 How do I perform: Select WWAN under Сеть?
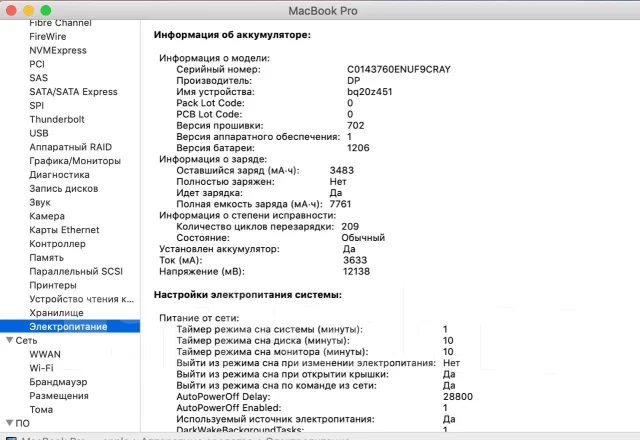[x=45, y=354]
